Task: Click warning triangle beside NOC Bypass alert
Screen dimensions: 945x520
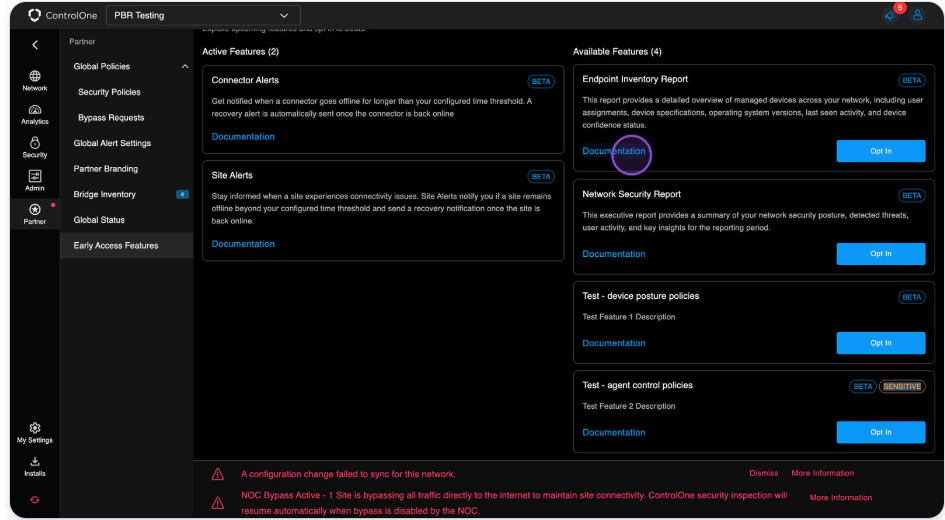Action: point(218,503)
